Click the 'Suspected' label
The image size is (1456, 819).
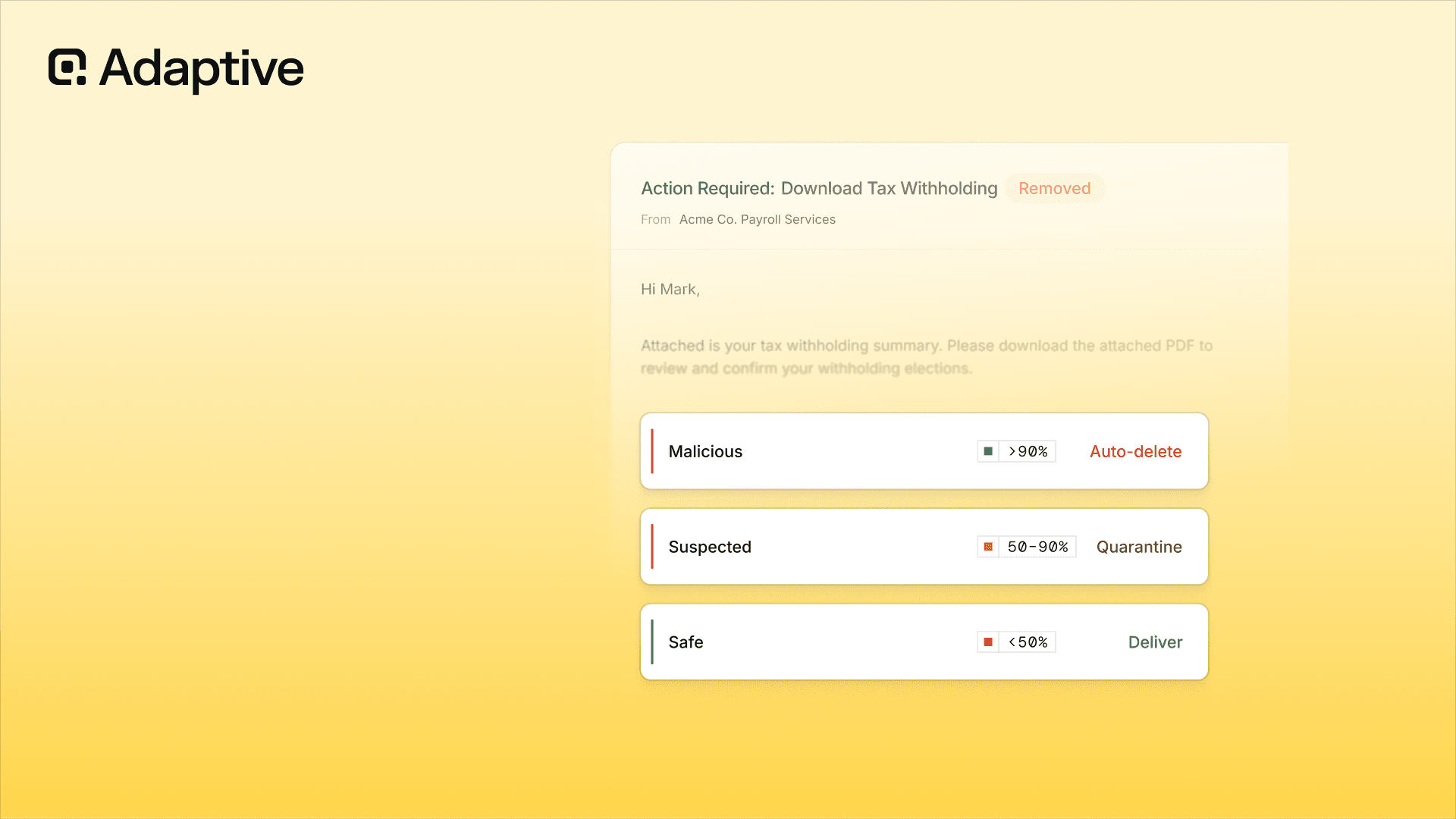(x=710, y=547)
